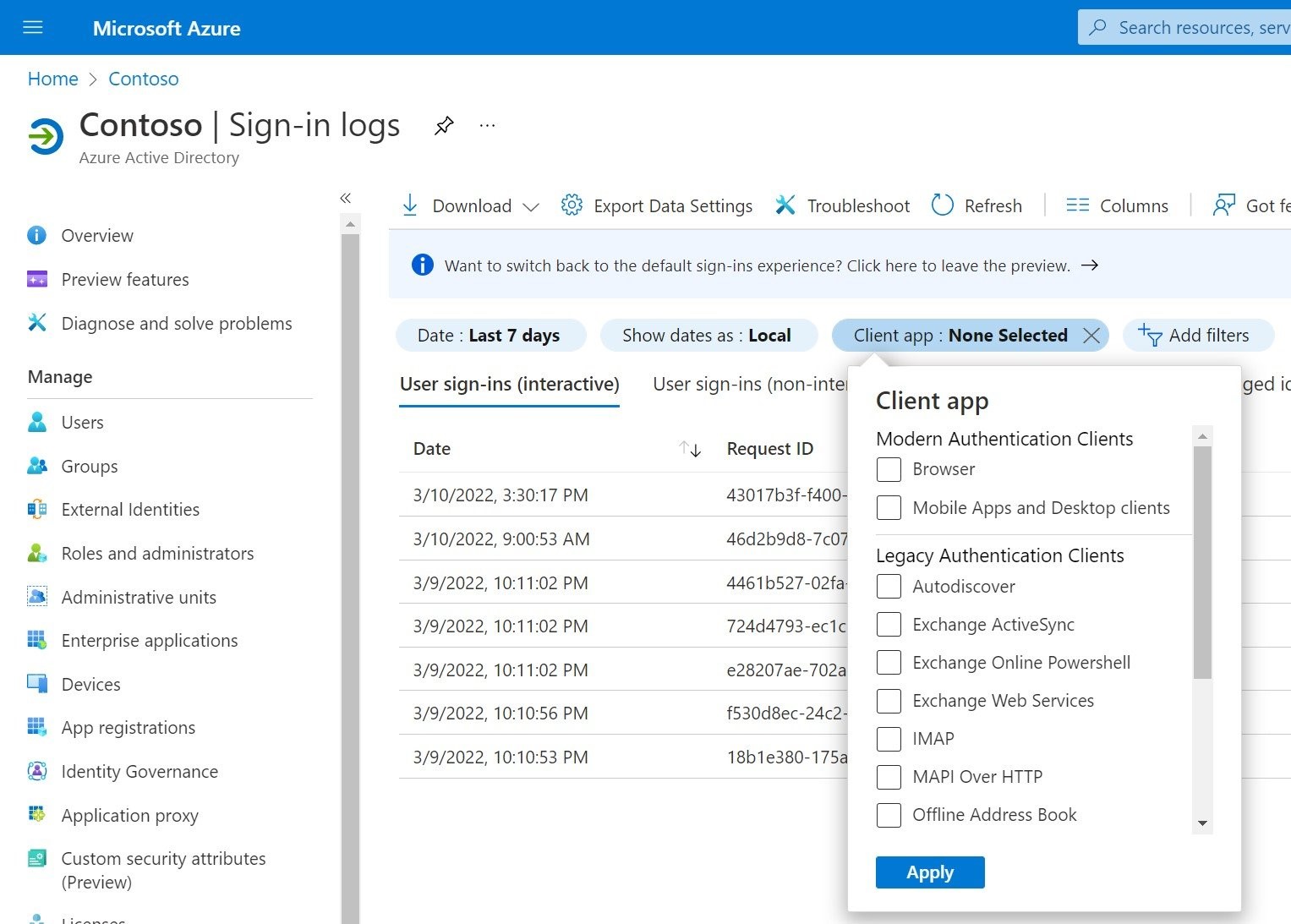
Task: Select the IMAP checkbox
Action: click(888, 738)
